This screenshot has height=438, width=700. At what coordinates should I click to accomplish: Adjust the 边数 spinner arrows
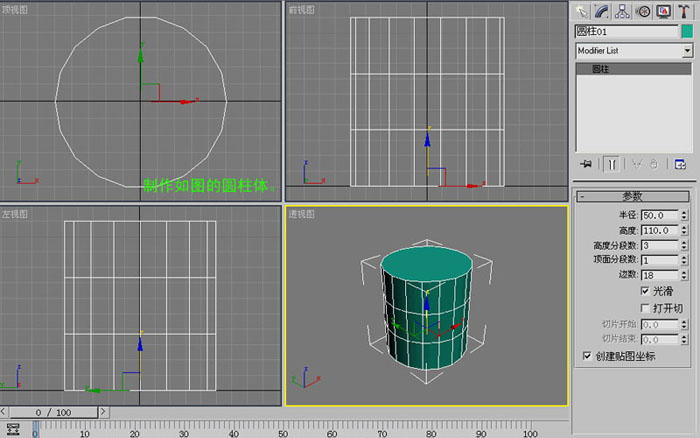684,275
